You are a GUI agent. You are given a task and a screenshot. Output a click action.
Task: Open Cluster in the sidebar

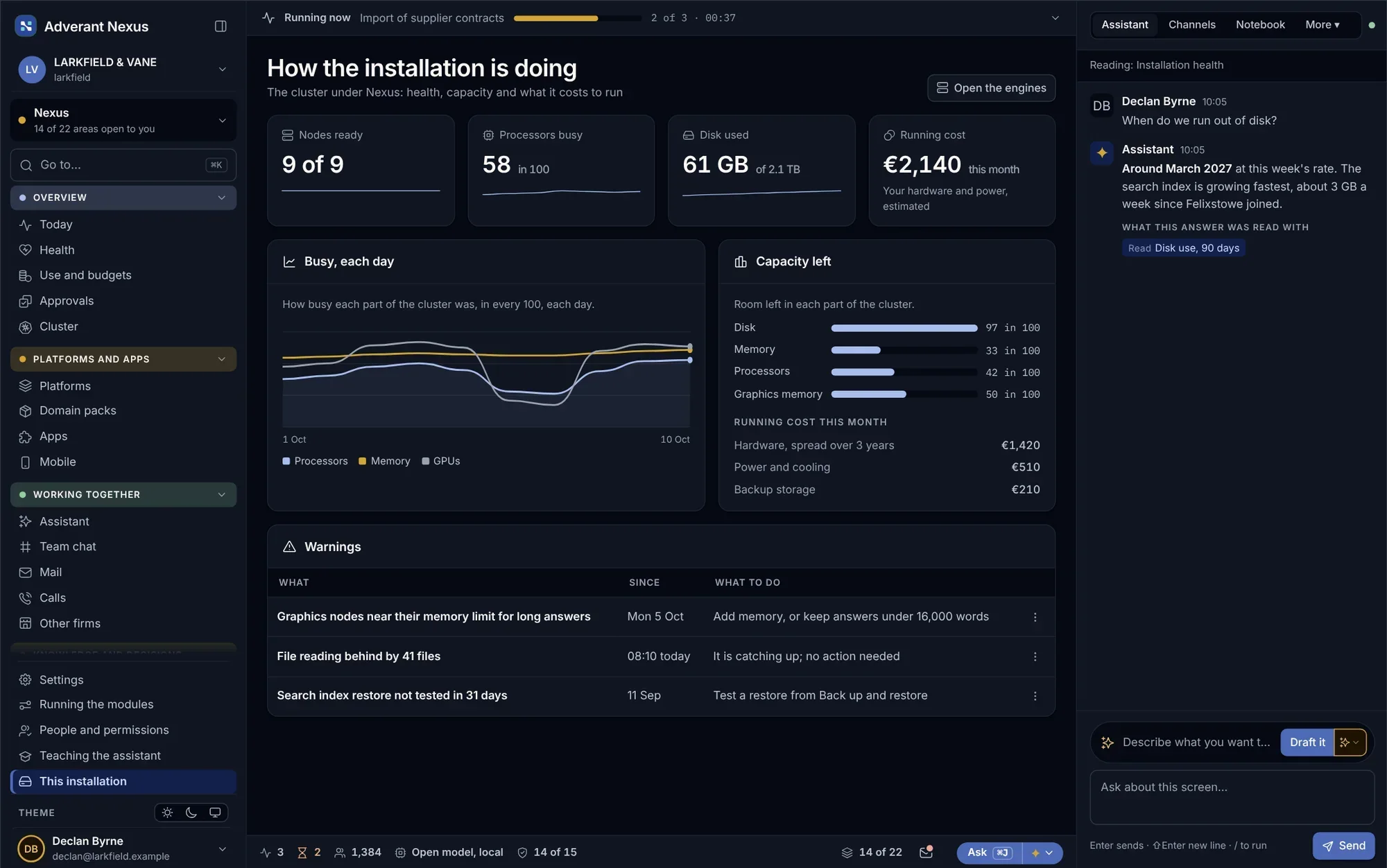(x=123, y=327)
